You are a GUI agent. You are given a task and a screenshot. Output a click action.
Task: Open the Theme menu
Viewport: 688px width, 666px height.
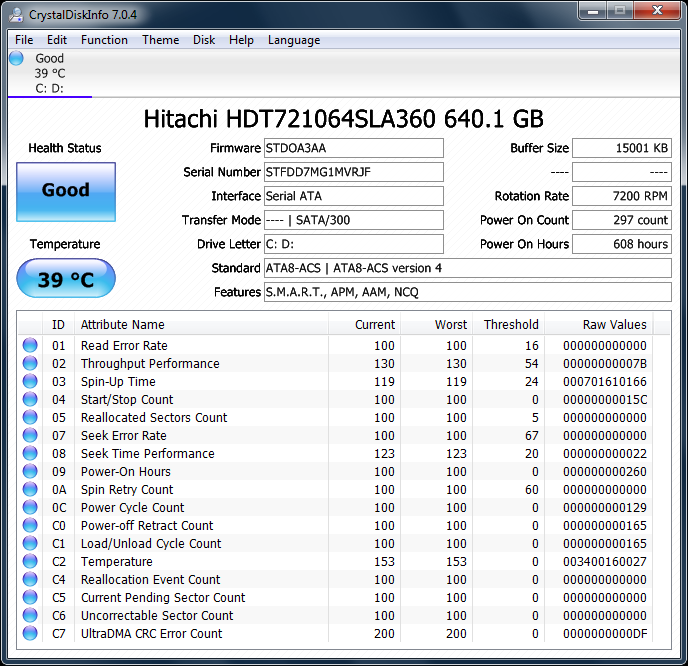click(160, 40)
